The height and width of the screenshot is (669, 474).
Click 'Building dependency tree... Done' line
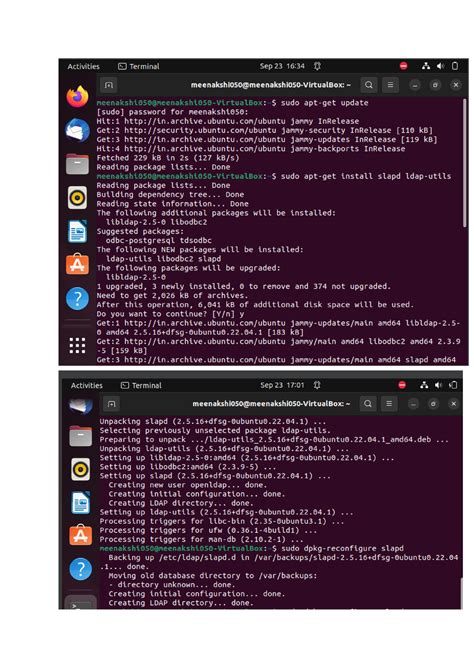pyautogui.click(x=170, y=195)
